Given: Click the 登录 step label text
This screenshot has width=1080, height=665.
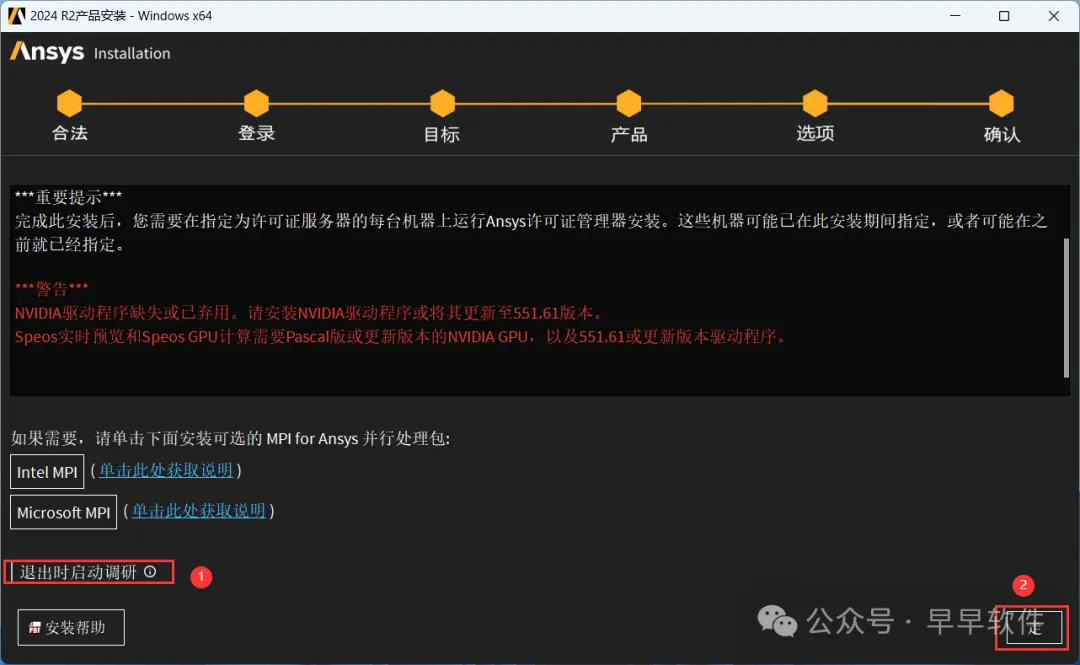Looking at the screenshot, I should click(256, 133).
